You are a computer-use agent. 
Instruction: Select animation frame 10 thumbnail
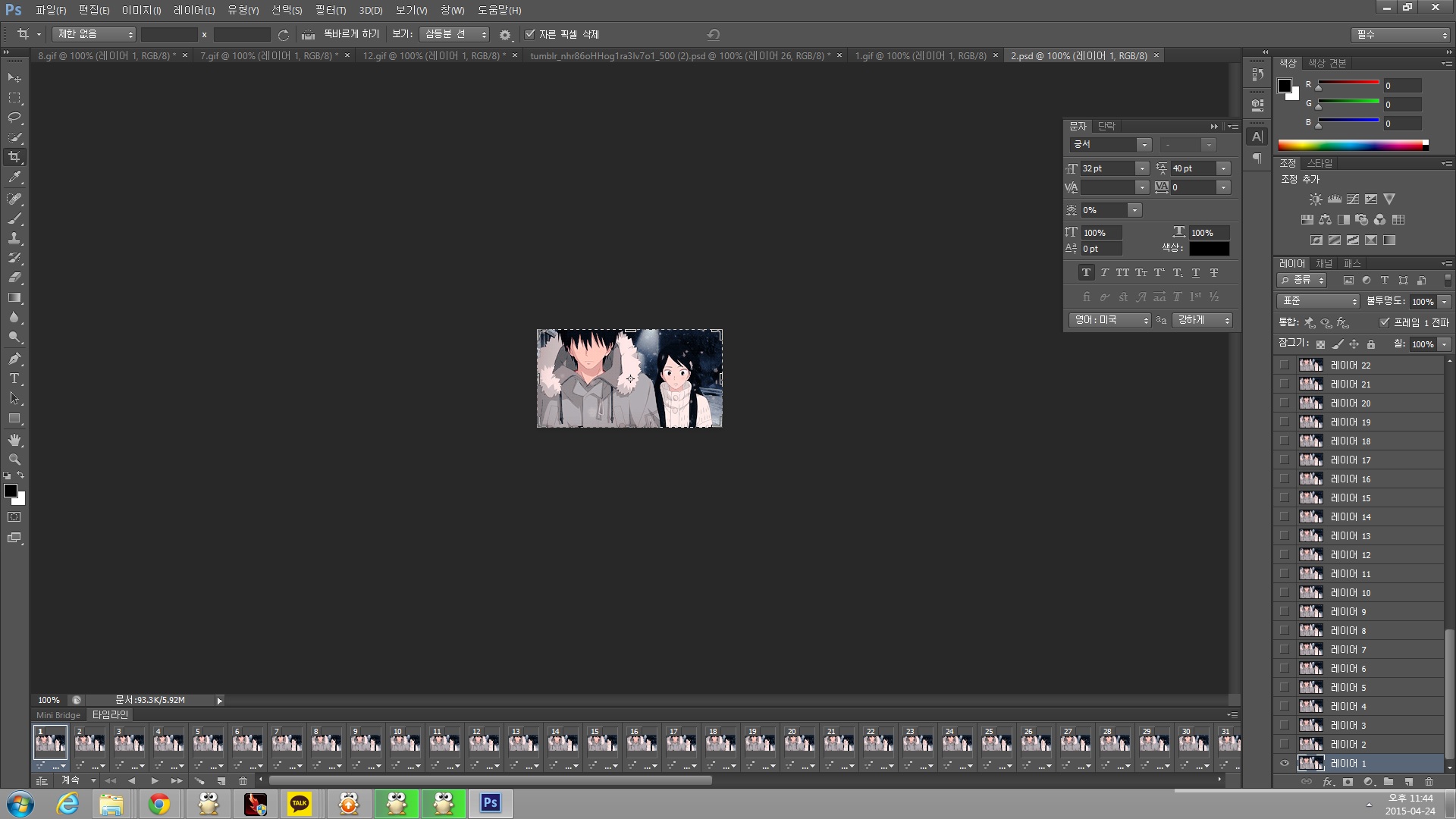click(405, 742)
